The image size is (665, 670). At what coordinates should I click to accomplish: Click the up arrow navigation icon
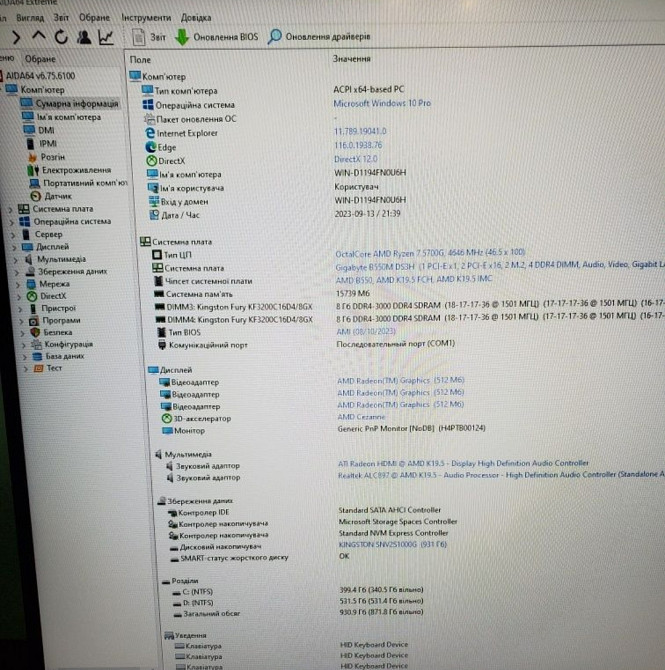(41, 38)
